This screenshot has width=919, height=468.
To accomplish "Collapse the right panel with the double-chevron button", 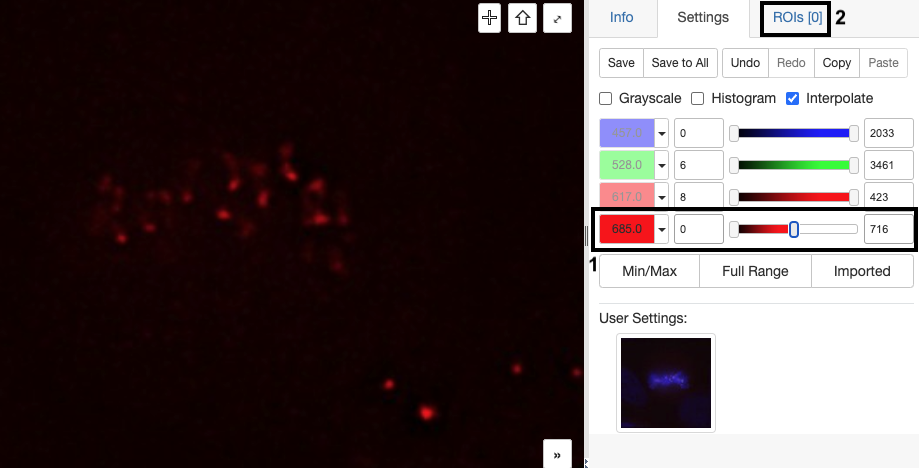I will [557, 455].
